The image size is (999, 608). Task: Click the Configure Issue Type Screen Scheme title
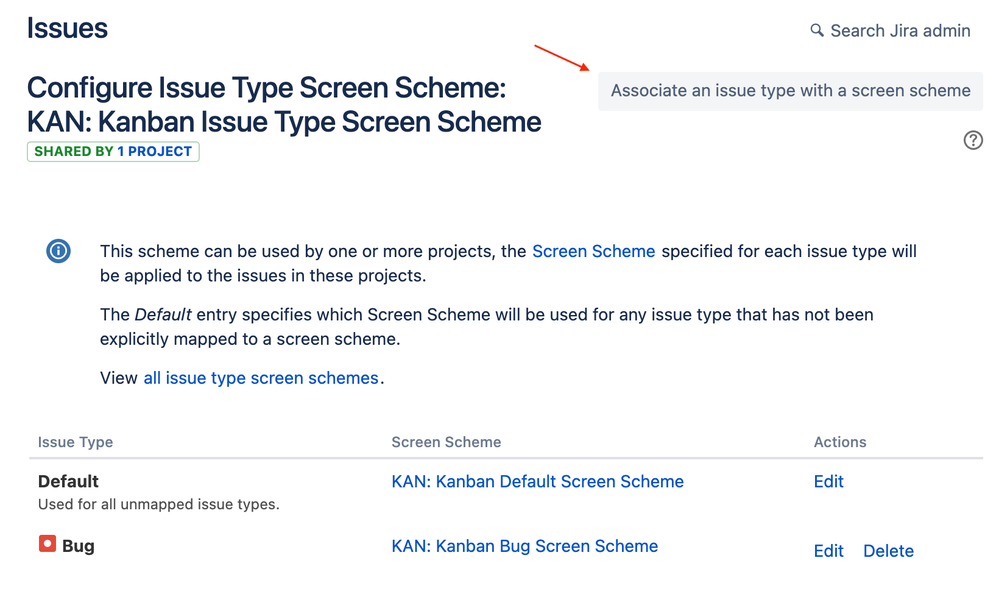284,105
